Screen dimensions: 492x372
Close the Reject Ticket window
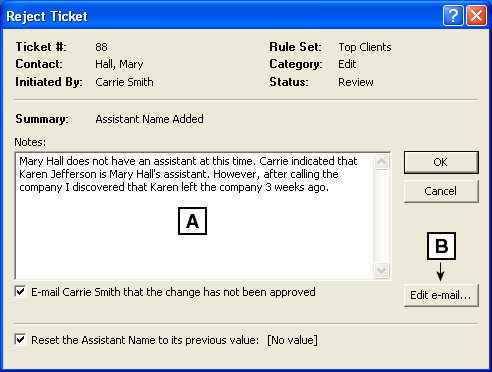tap(476, 16)
